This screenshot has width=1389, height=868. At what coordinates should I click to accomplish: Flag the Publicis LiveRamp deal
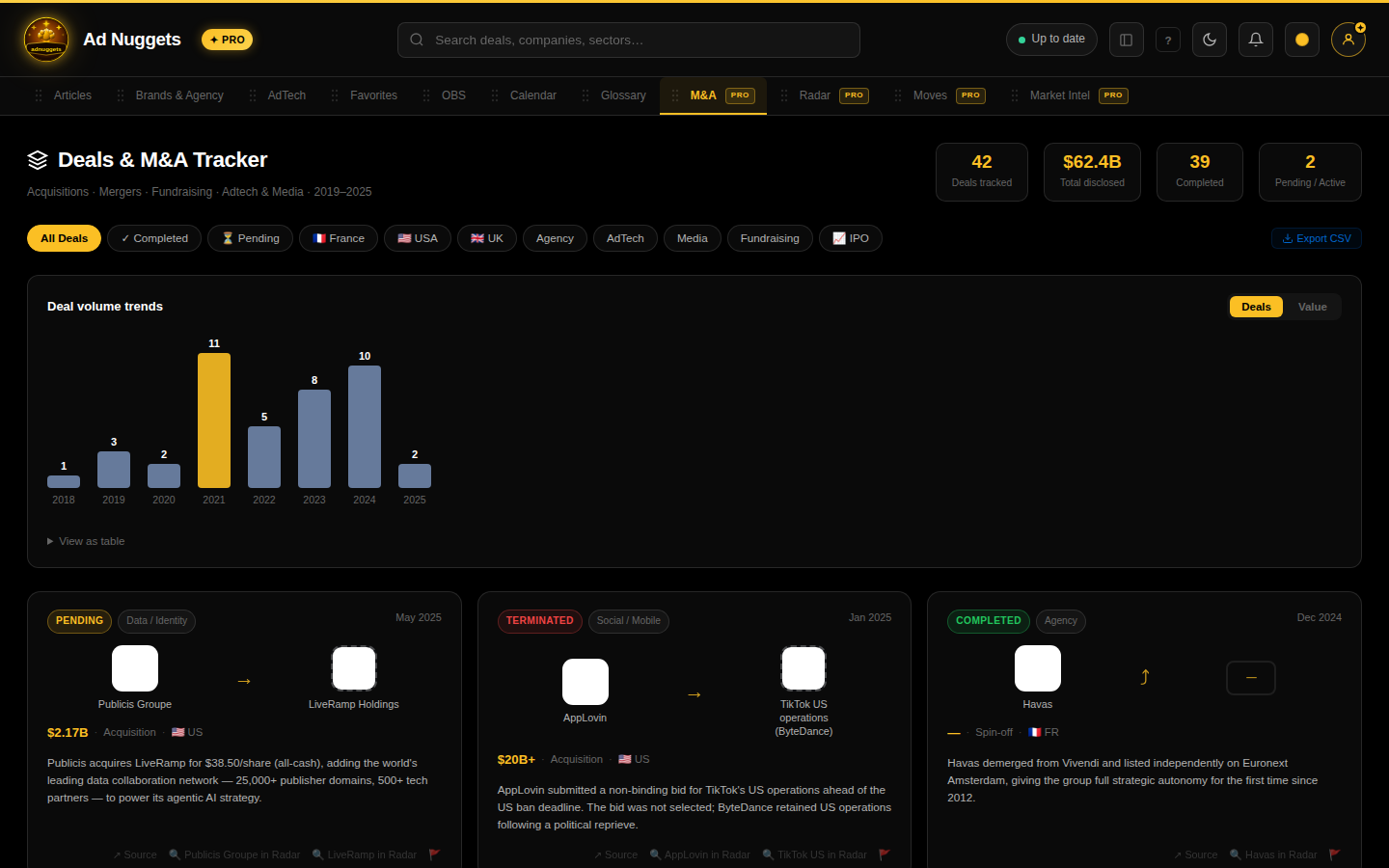click(434, 854)
